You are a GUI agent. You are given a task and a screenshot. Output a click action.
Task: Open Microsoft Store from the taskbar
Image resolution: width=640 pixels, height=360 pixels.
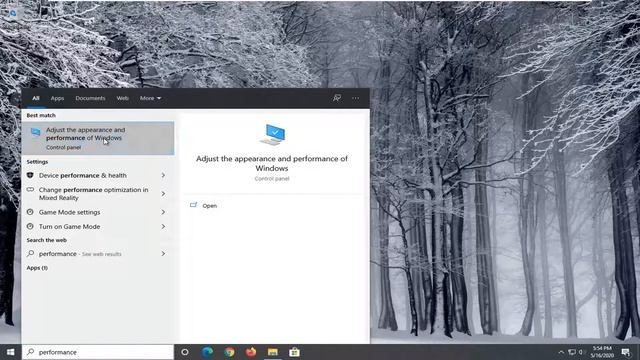[294, 352]
